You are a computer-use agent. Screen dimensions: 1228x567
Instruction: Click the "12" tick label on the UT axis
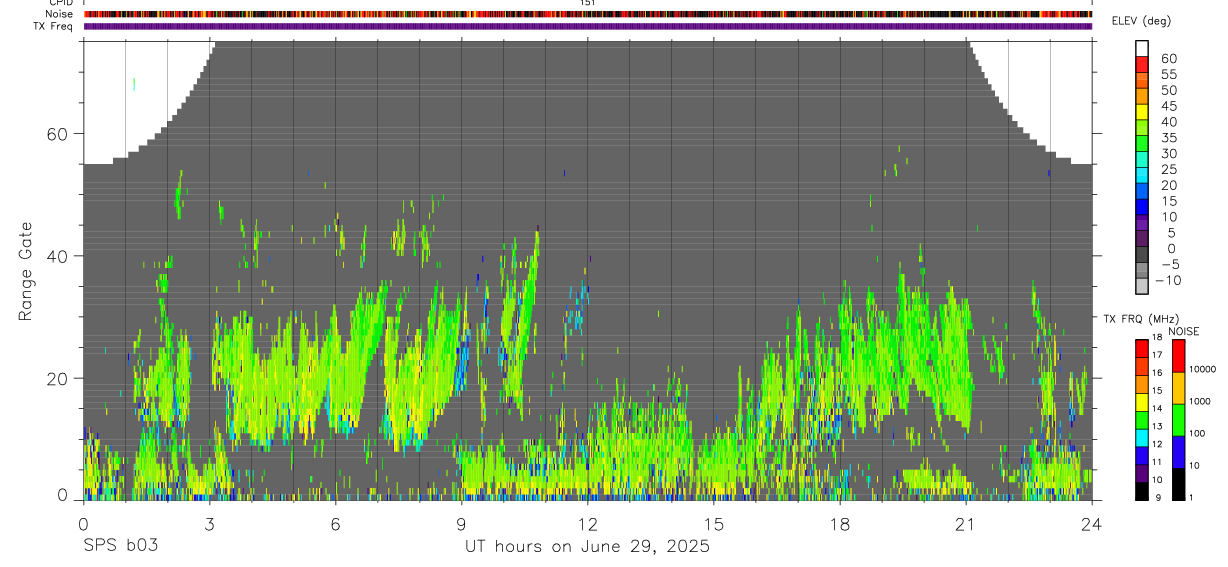pyautogui.click(x=587, y=524)
